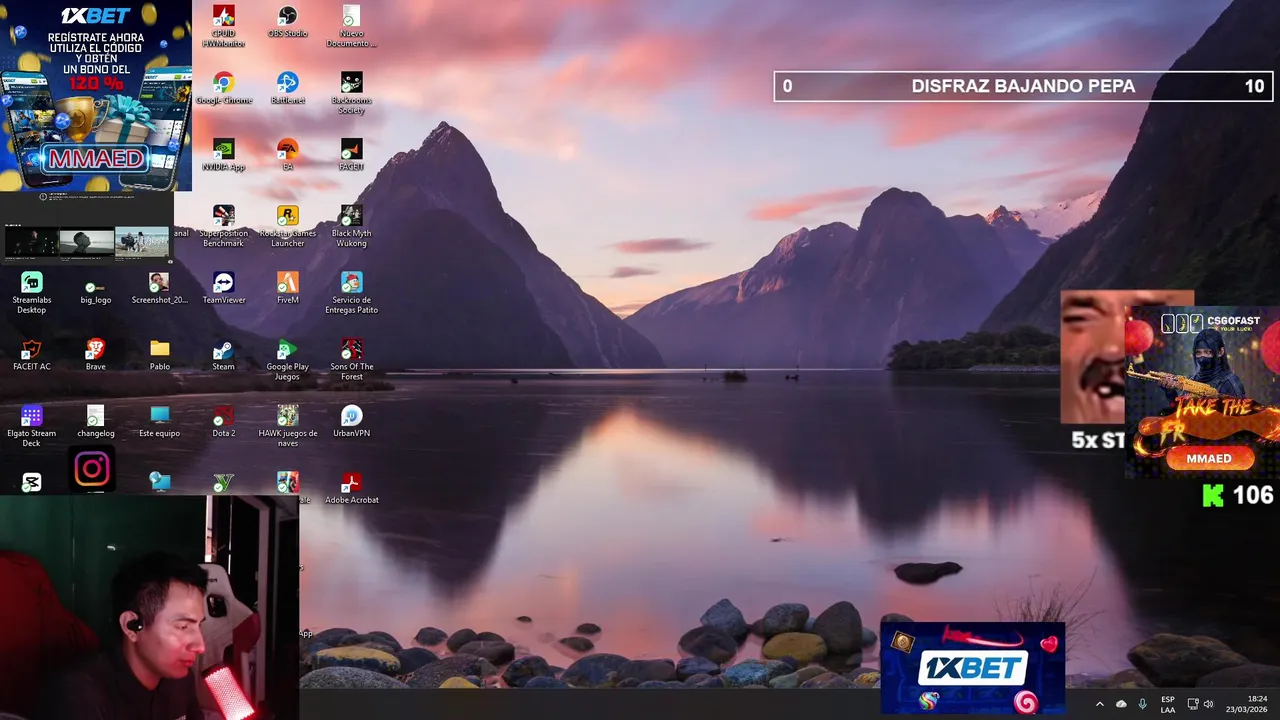
Task: Select the Sons Of The Forest icon
Action: point(351,360)
